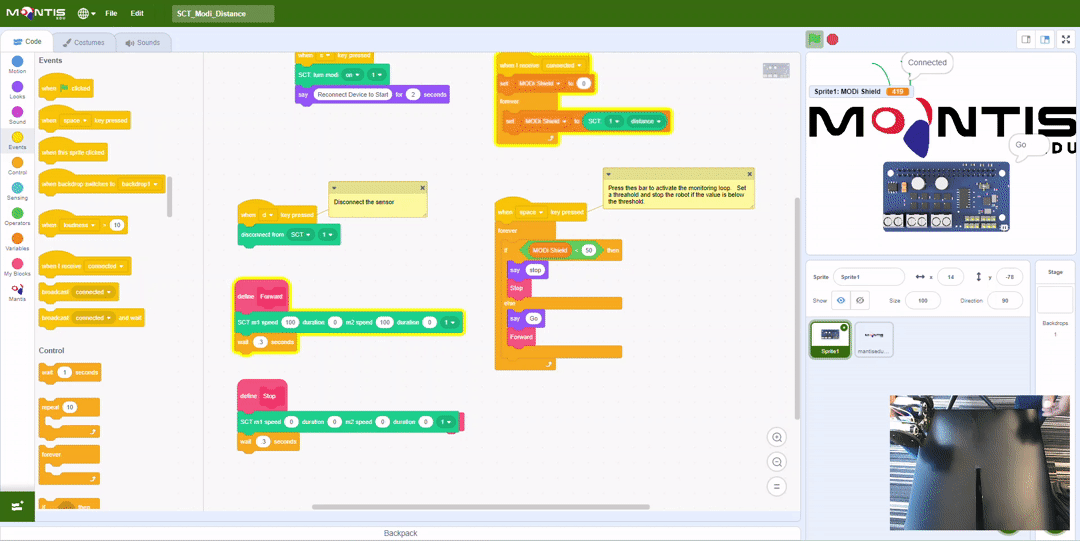Viewport: 1080px width, 541px height.
Task: Zoom in the code workspace
Action: click(777, 437)
